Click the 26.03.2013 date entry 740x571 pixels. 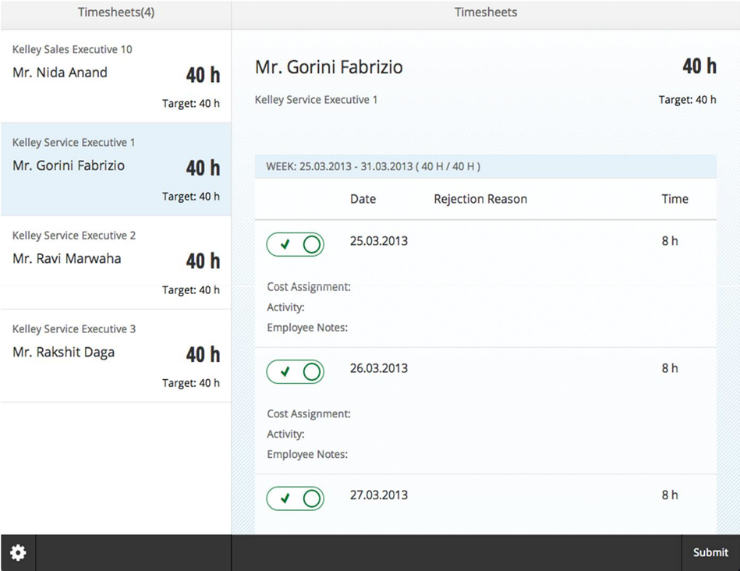point(378,368)
